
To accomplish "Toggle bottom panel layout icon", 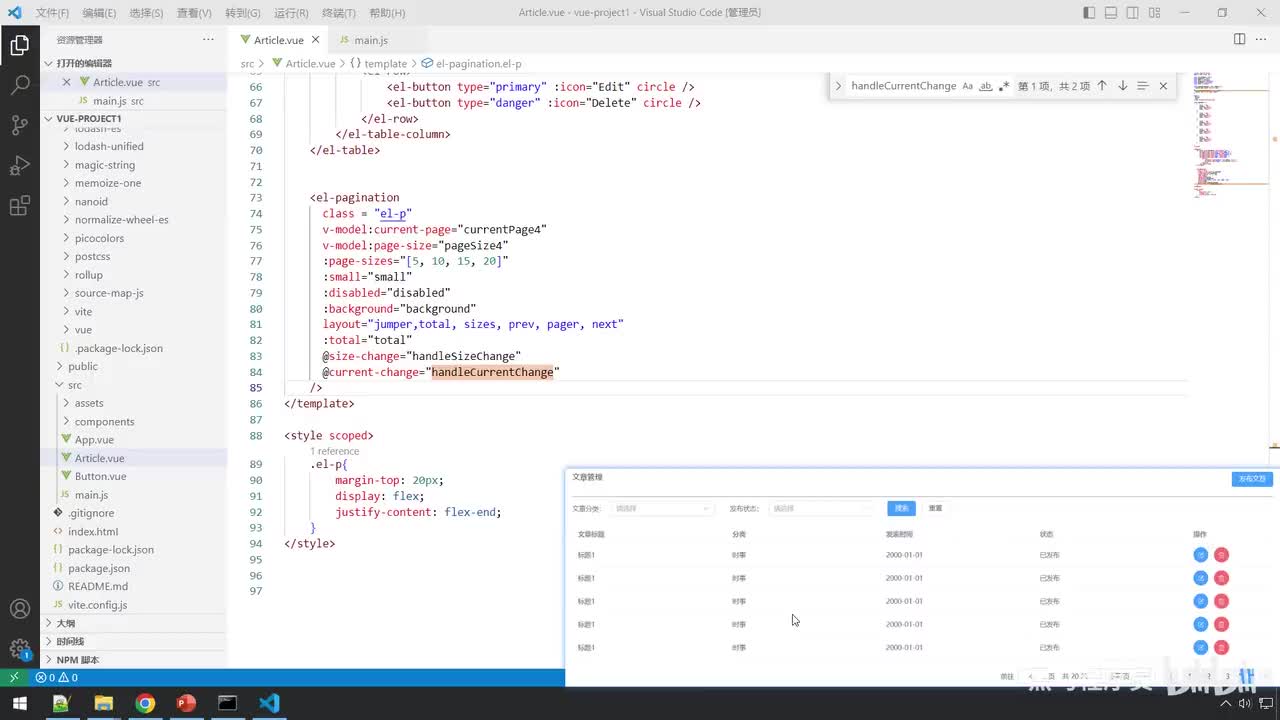I will 1111,13.
